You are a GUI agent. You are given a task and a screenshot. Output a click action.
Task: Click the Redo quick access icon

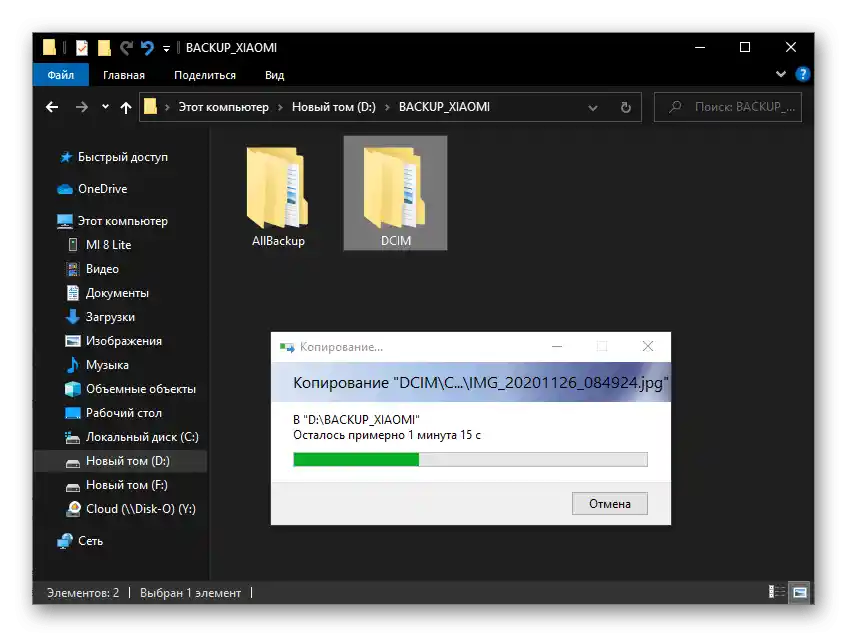(x=126, y=48)
